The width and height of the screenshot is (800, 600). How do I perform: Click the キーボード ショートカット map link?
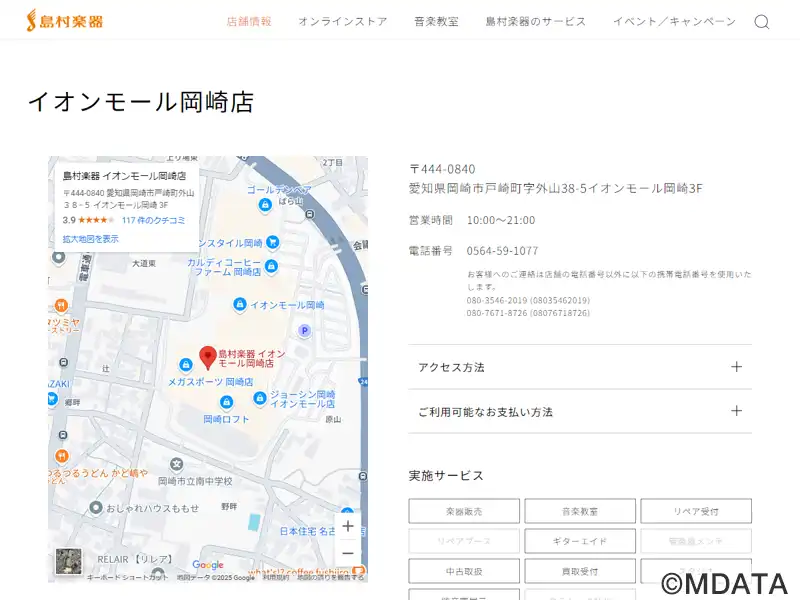click(x=127, y=578)
